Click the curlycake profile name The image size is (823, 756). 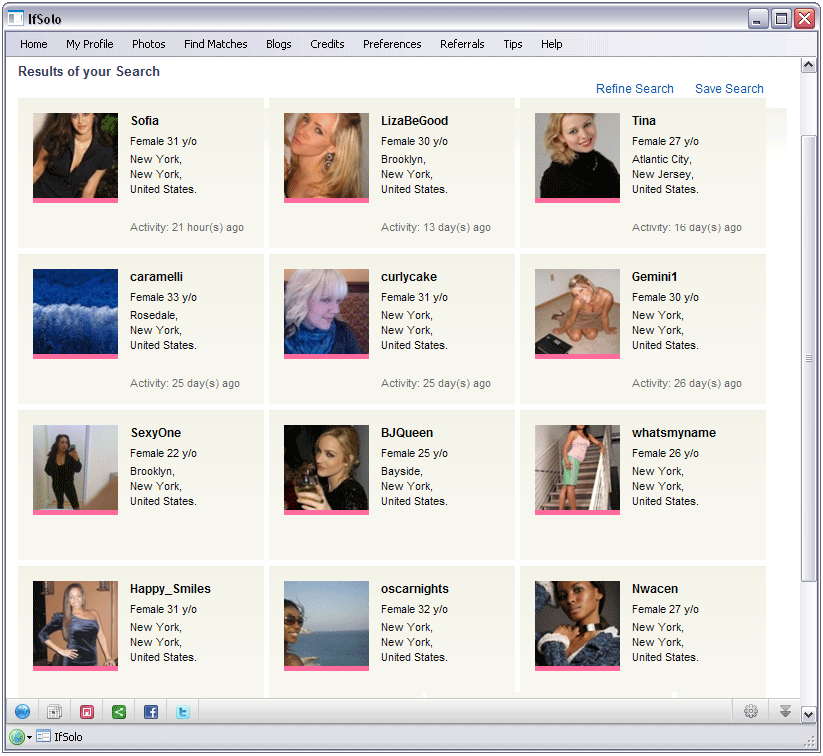point(409,277)
